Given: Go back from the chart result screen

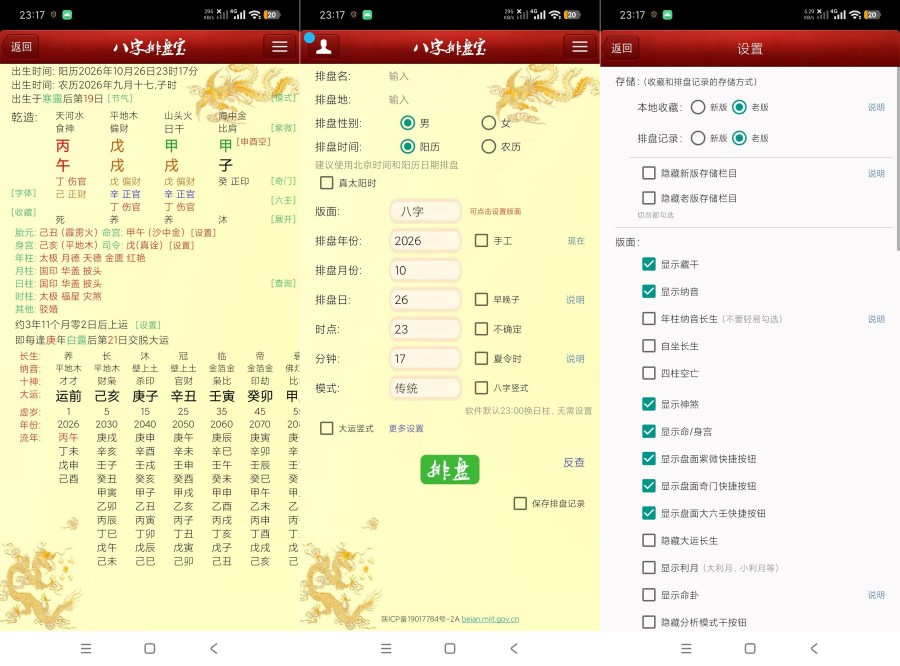Looking at the screenshot, I should coord(21,47).
